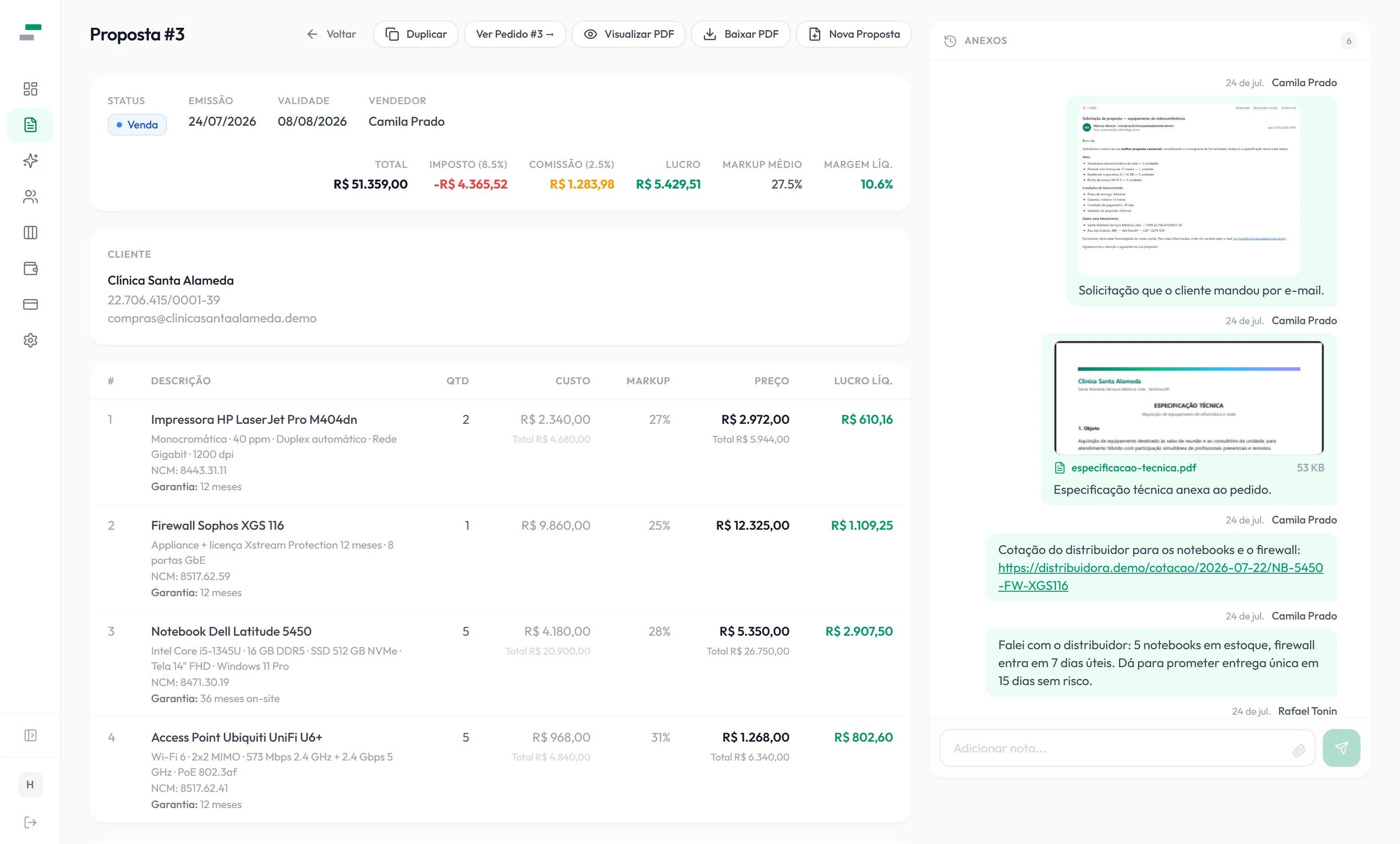Viewport: 1400px width, 844px height.
Task: Open the AI sparkles icon in sidebar
Action: click(30, 161)
